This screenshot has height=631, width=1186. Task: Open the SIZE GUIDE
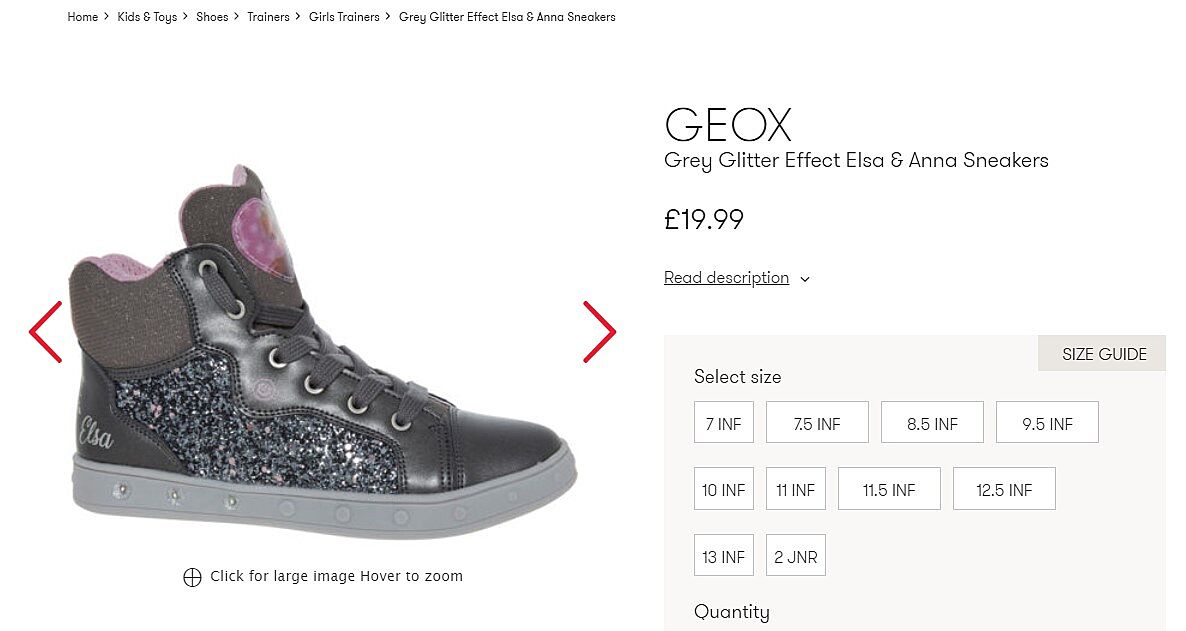point(1103,354)
